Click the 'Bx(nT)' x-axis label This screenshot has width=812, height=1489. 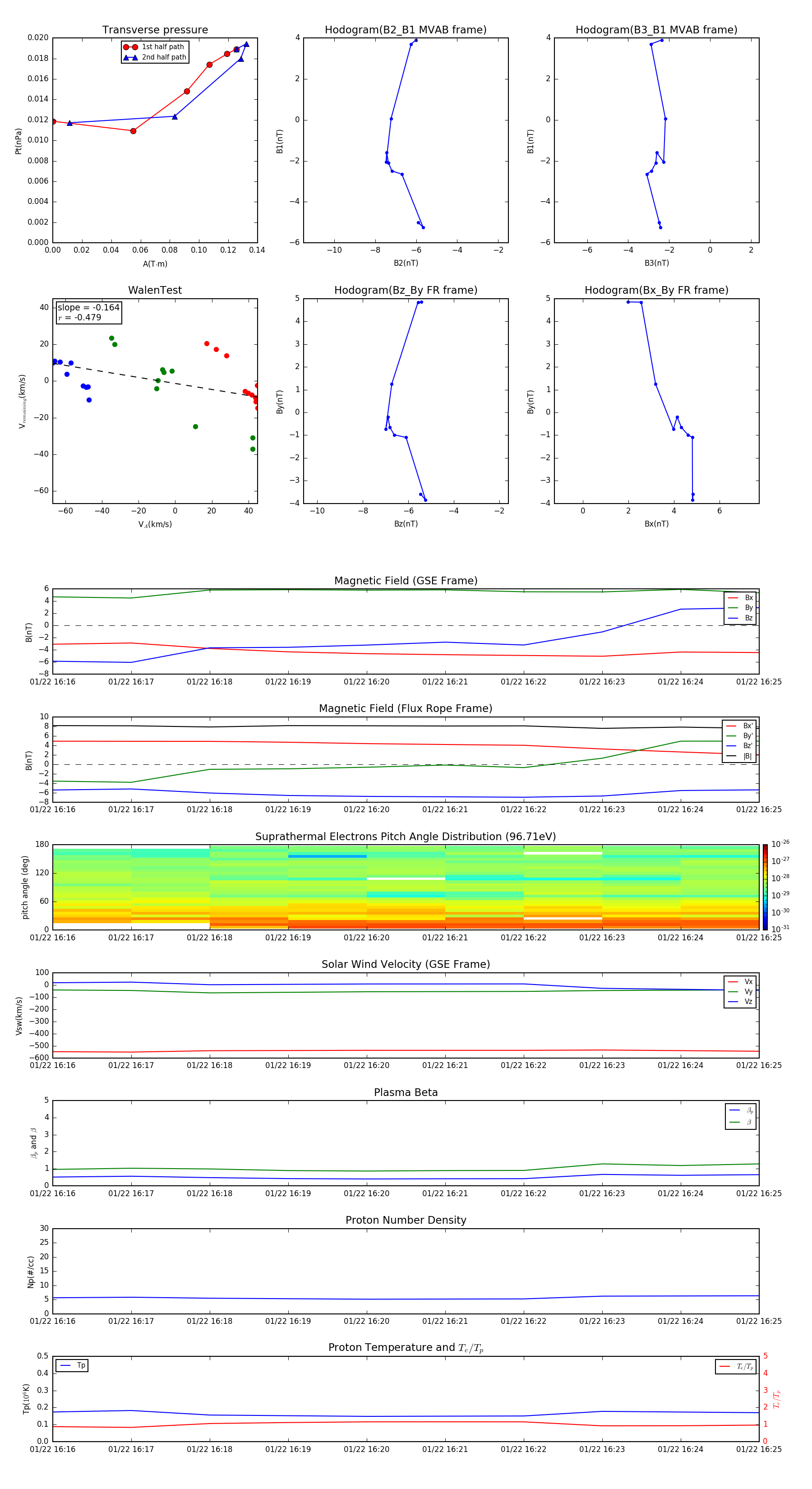coord(656,524)
